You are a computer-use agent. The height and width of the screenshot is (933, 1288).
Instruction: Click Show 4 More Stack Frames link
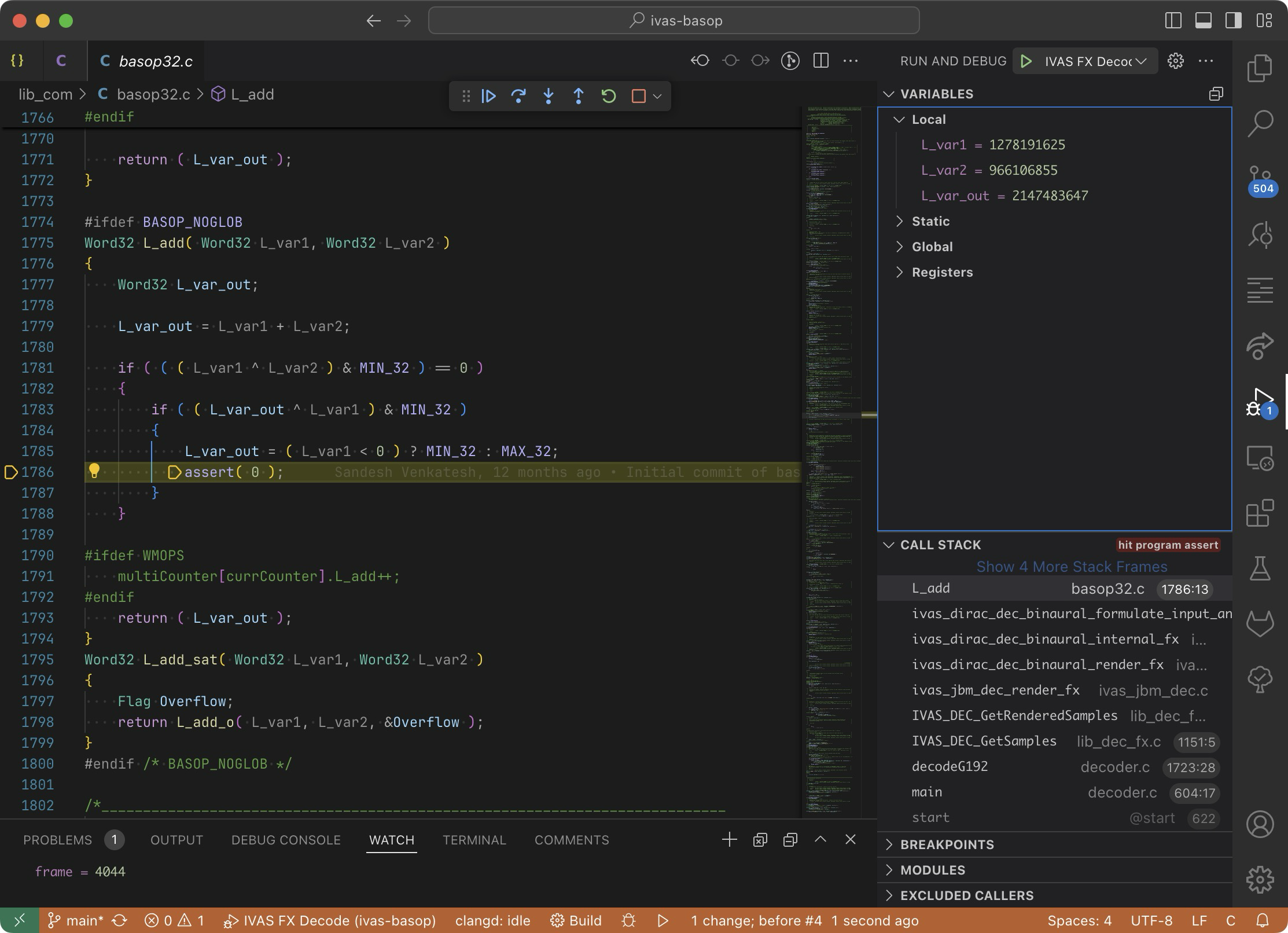[x=1072, y=567]
